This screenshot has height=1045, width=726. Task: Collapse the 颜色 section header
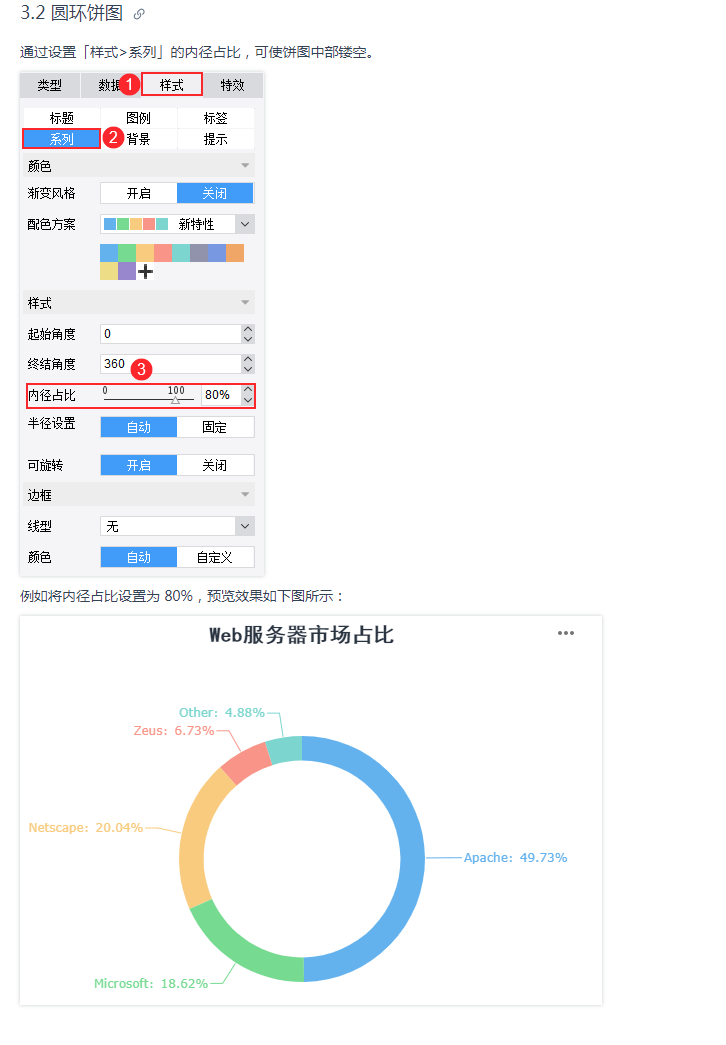(139, 165)
